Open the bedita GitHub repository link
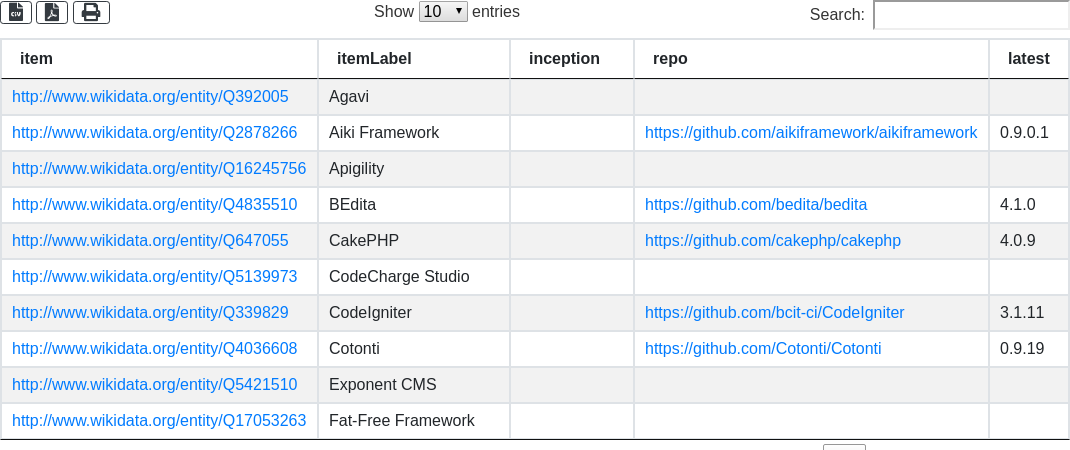The width and height of the screenshot is (1070, 450). pyautogui.click(x=755, y=205)
